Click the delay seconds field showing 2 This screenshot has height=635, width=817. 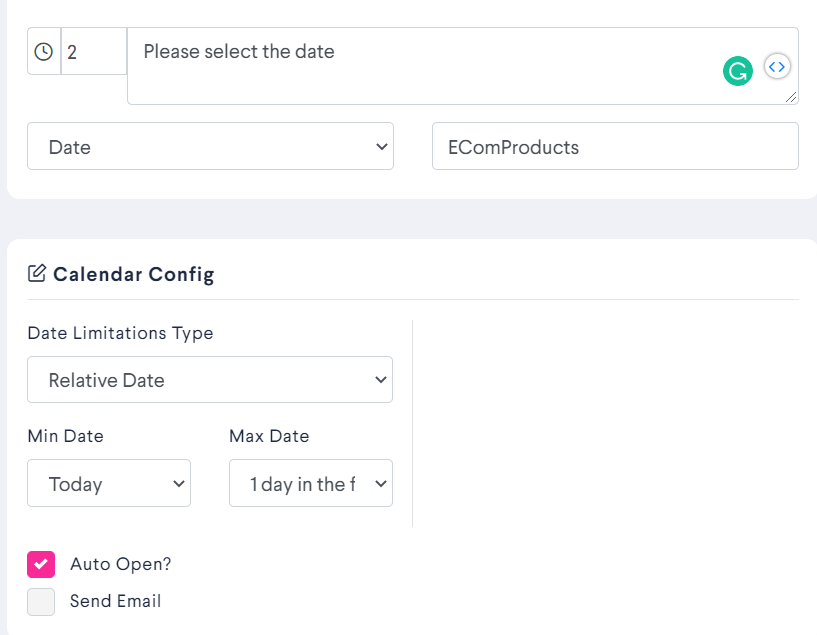pos(94,52)
